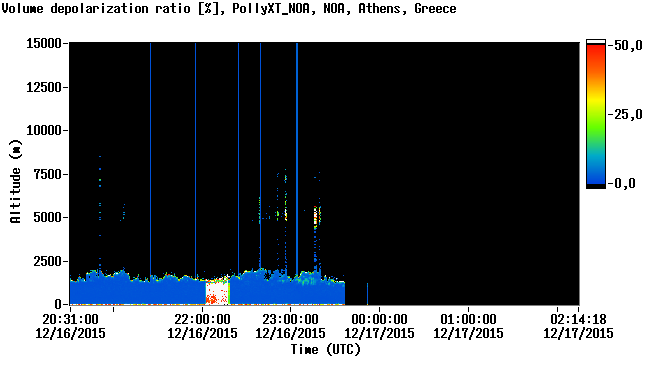This screenshot has width=665, height=389.
Task: Click the chart title mentioning PollyXT_NOA
Action: point(229,8)
